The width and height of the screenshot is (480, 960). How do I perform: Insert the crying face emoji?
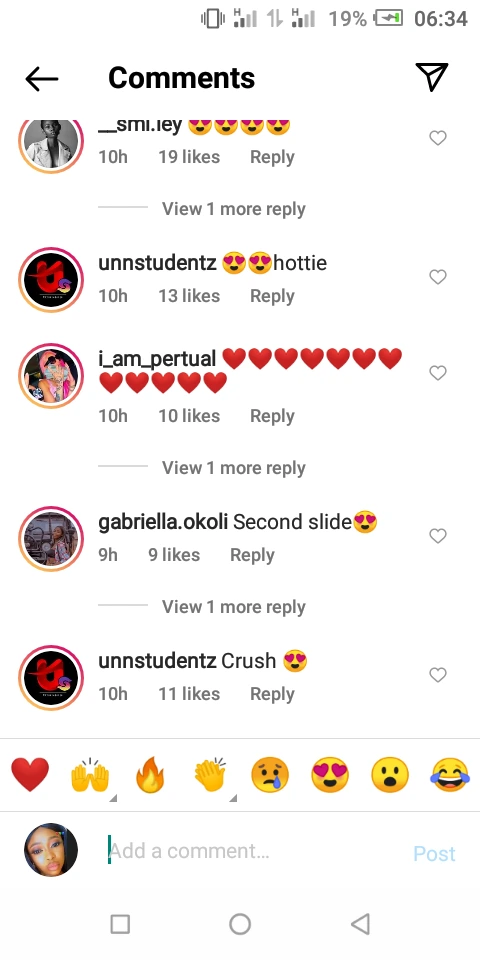[x=270, y=775]
